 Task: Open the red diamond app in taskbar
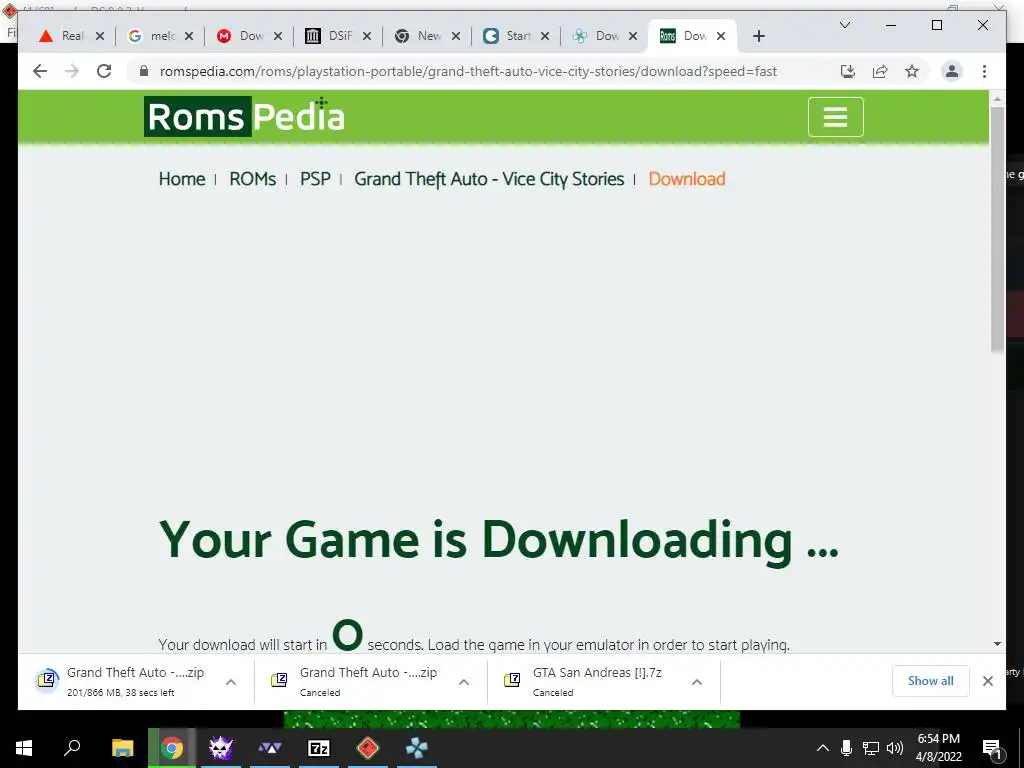(x=368, y=748)
